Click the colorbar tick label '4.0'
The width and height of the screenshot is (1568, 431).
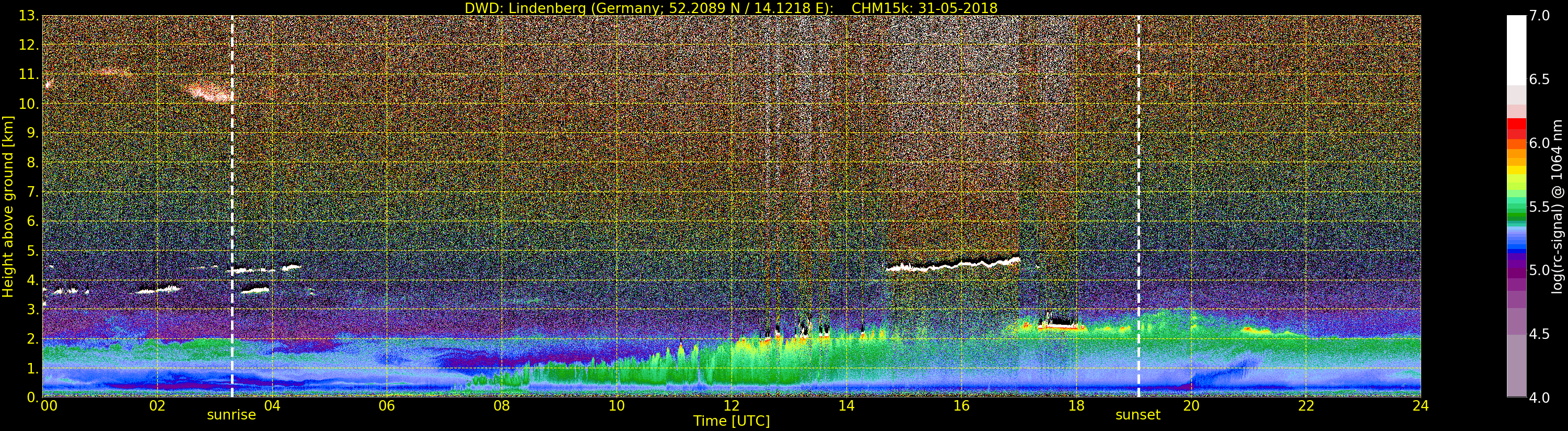tap(1540, 398)
